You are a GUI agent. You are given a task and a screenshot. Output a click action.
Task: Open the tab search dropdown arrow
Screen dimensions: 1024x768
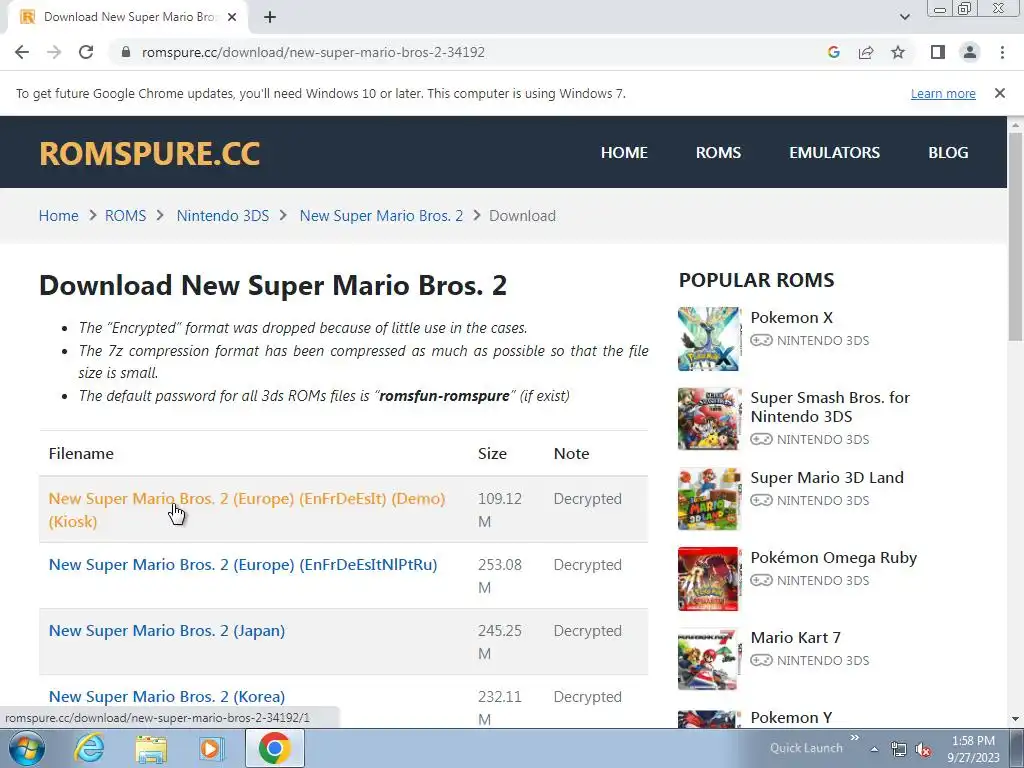click(x=904, y=17)
